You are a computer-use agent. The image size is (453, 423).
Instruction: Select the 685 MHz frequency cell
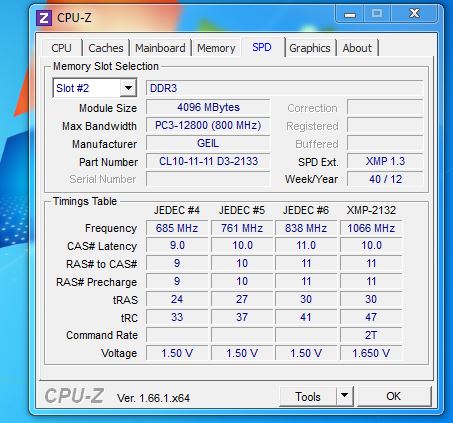177,228
